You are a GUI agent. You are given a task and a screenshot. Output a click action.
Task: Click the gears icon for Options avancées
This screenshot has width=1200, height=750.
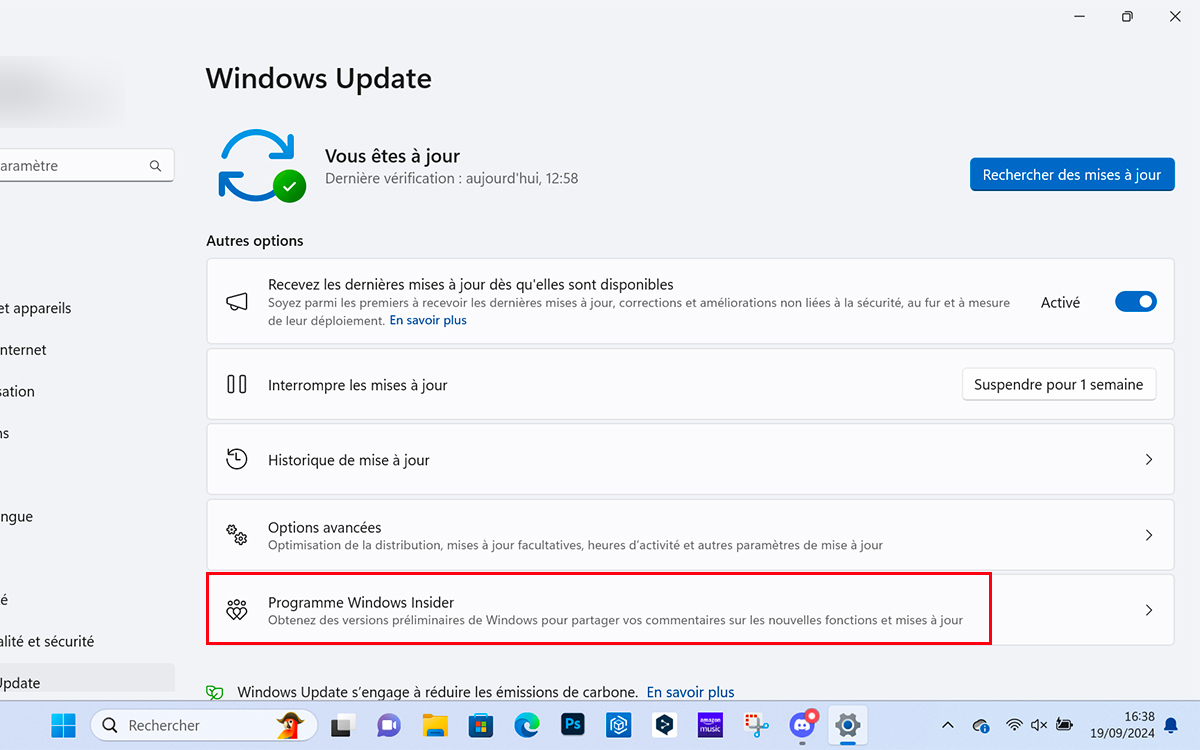(237, 535)
